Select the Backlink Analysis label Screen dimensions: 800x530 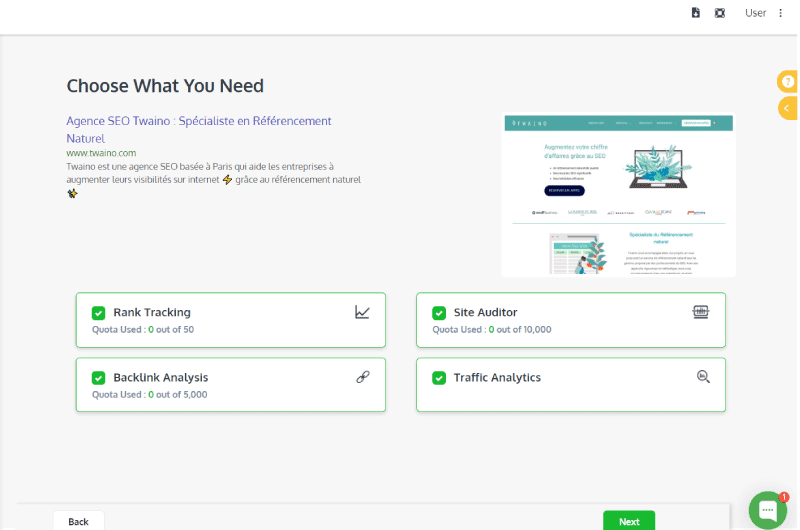pos(161,378)
